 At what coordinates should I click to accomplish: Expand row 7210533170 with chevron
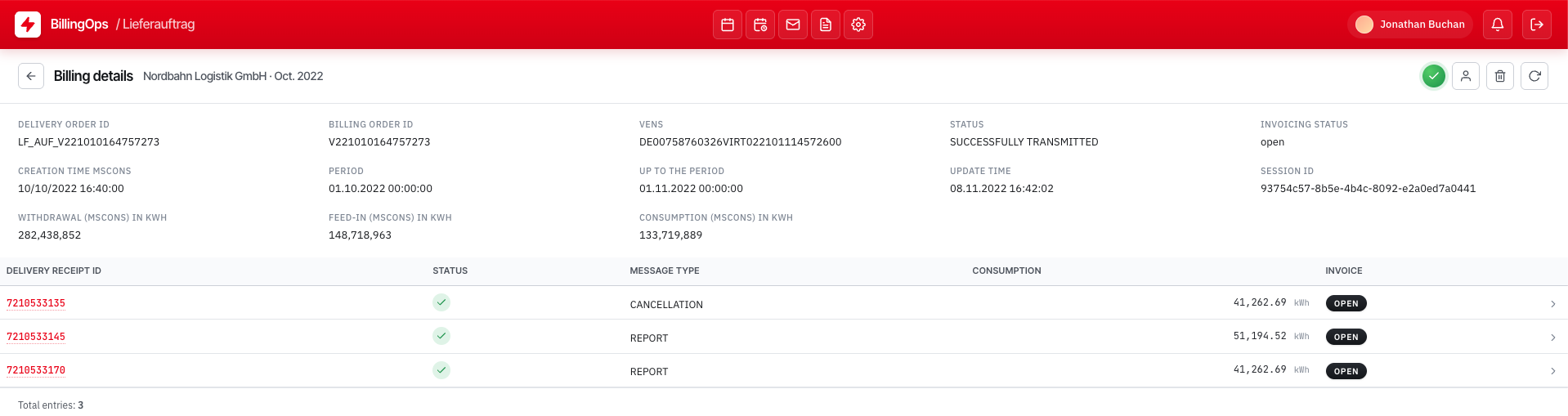coord(1553,371)
